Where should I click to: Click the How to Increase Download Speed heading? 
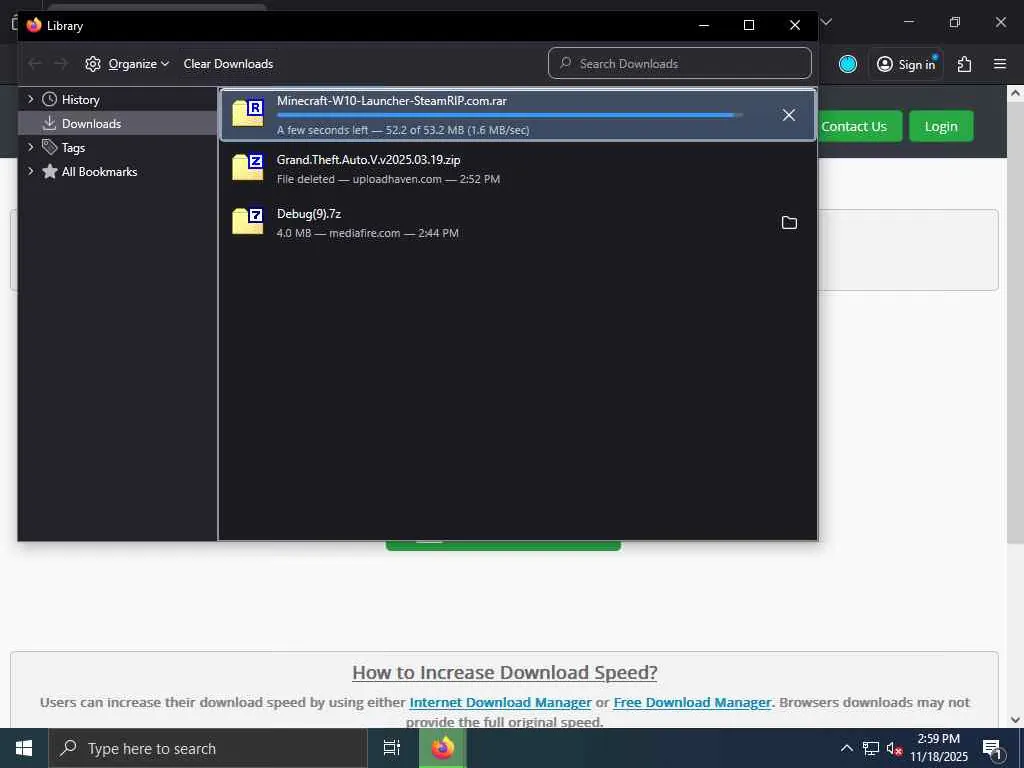pyautogui.click(x=505, y=672)
